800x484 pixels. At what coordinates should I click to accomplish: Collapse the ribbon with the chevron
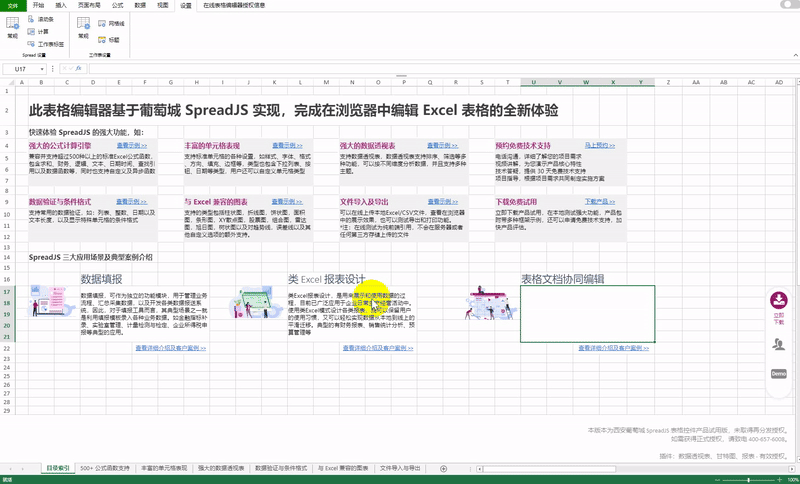click(x=795, y=55)
